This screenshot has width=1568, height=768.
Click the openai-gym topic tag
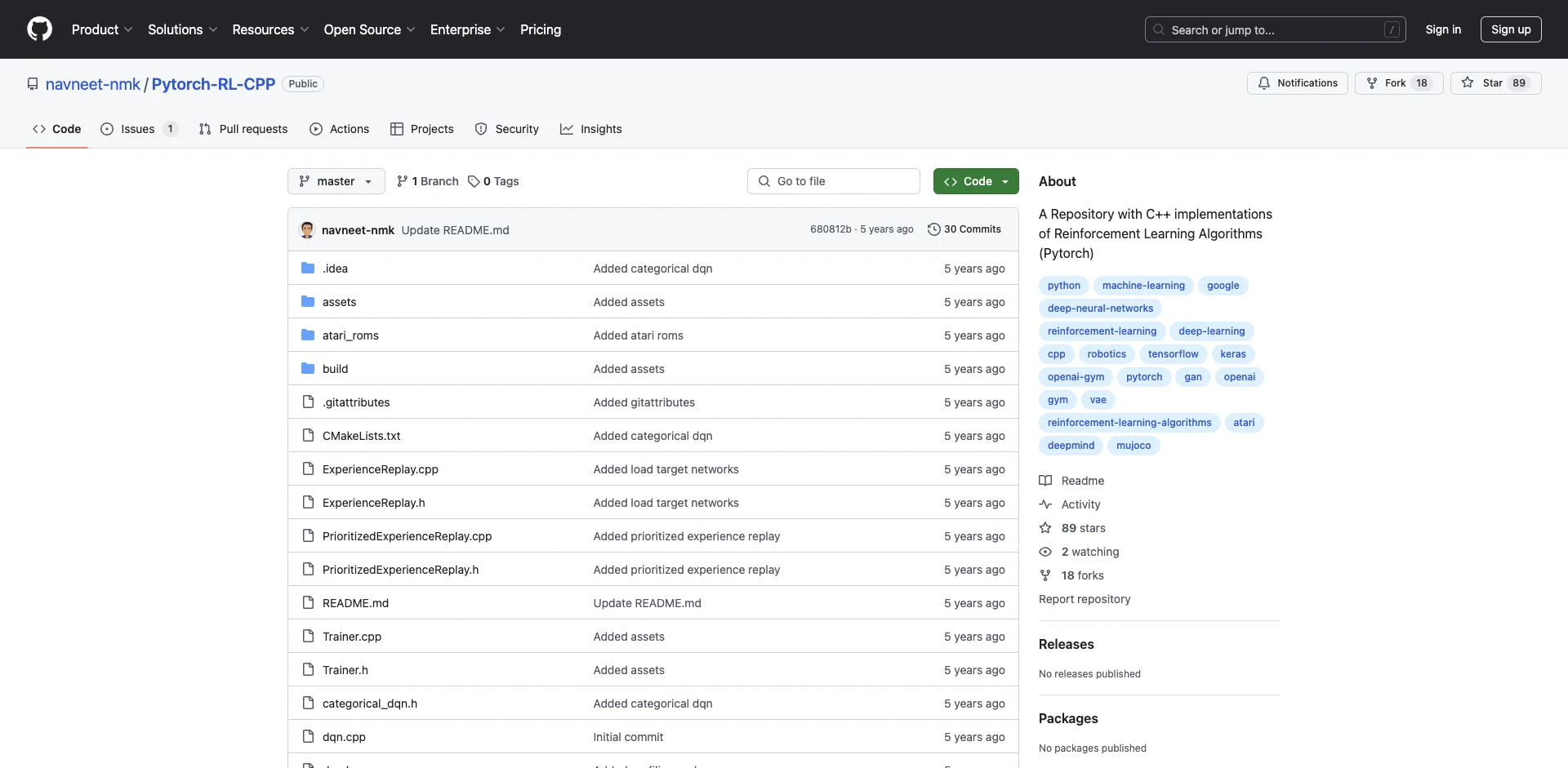click(1076, 377)
